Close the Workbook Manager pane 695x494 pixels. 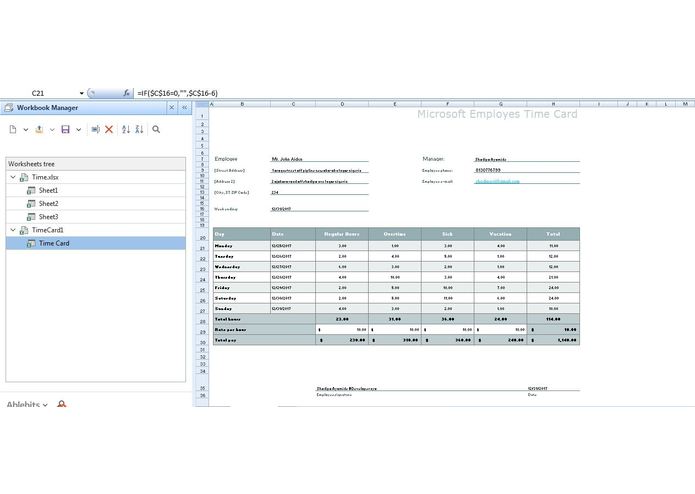(172, 108)
